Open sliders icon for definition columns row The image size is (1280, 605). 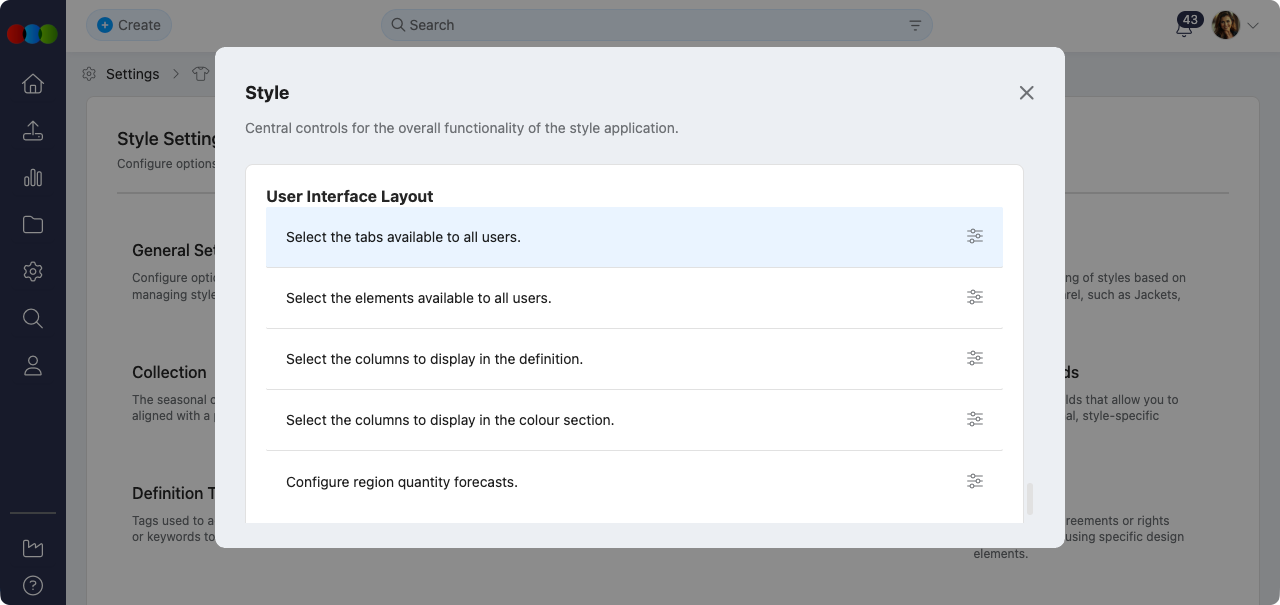click(x=975, y=359)
